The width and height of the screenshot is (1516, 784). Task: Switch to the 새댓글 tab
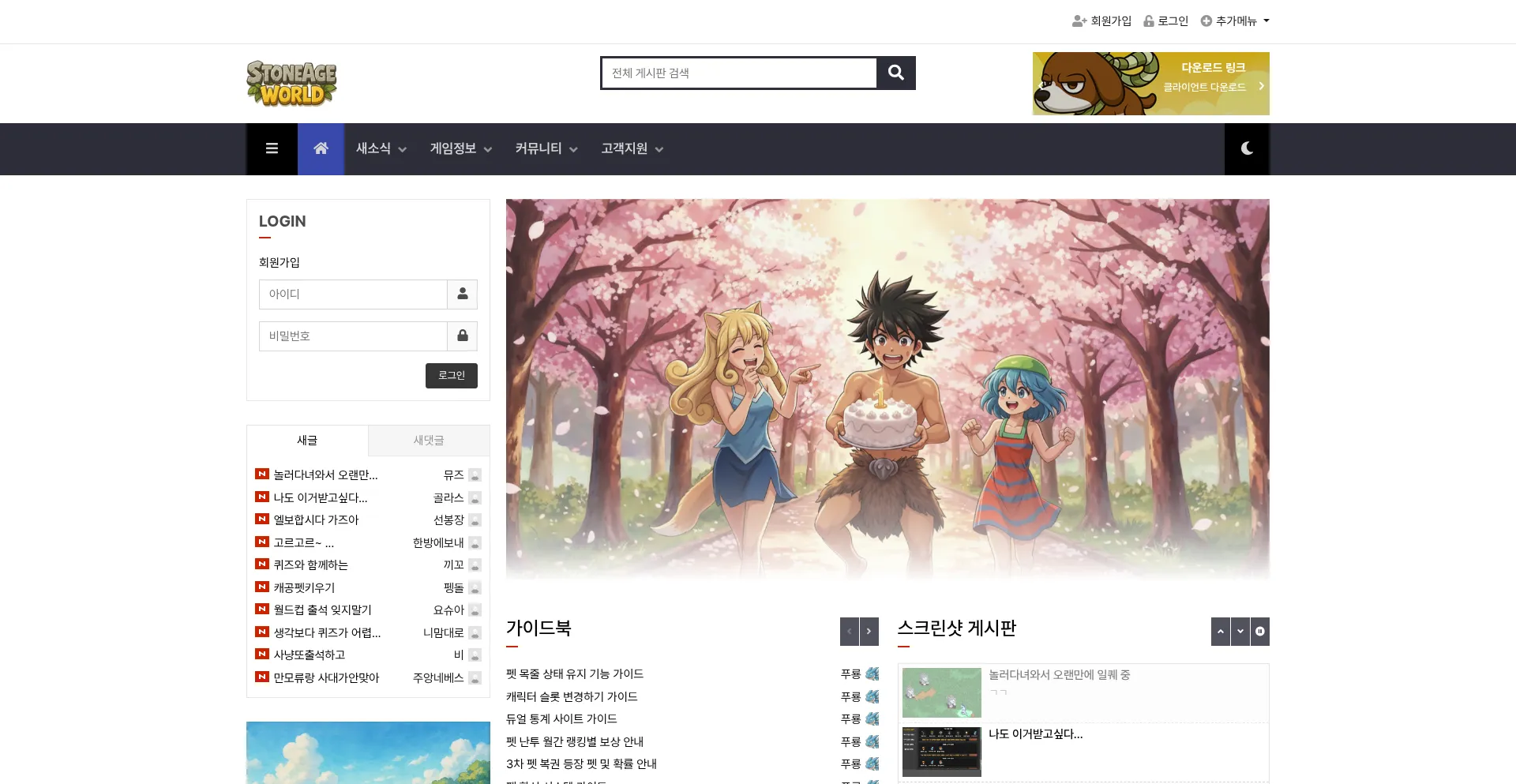(429, 441)
